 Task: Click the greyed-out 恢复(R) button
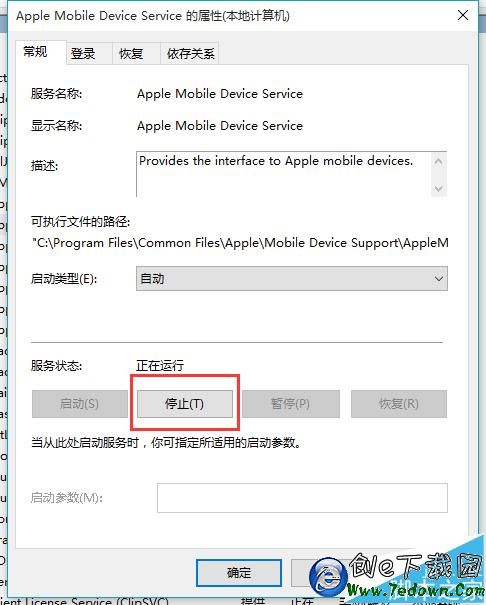pyautogui.click(x=399, y=404)
